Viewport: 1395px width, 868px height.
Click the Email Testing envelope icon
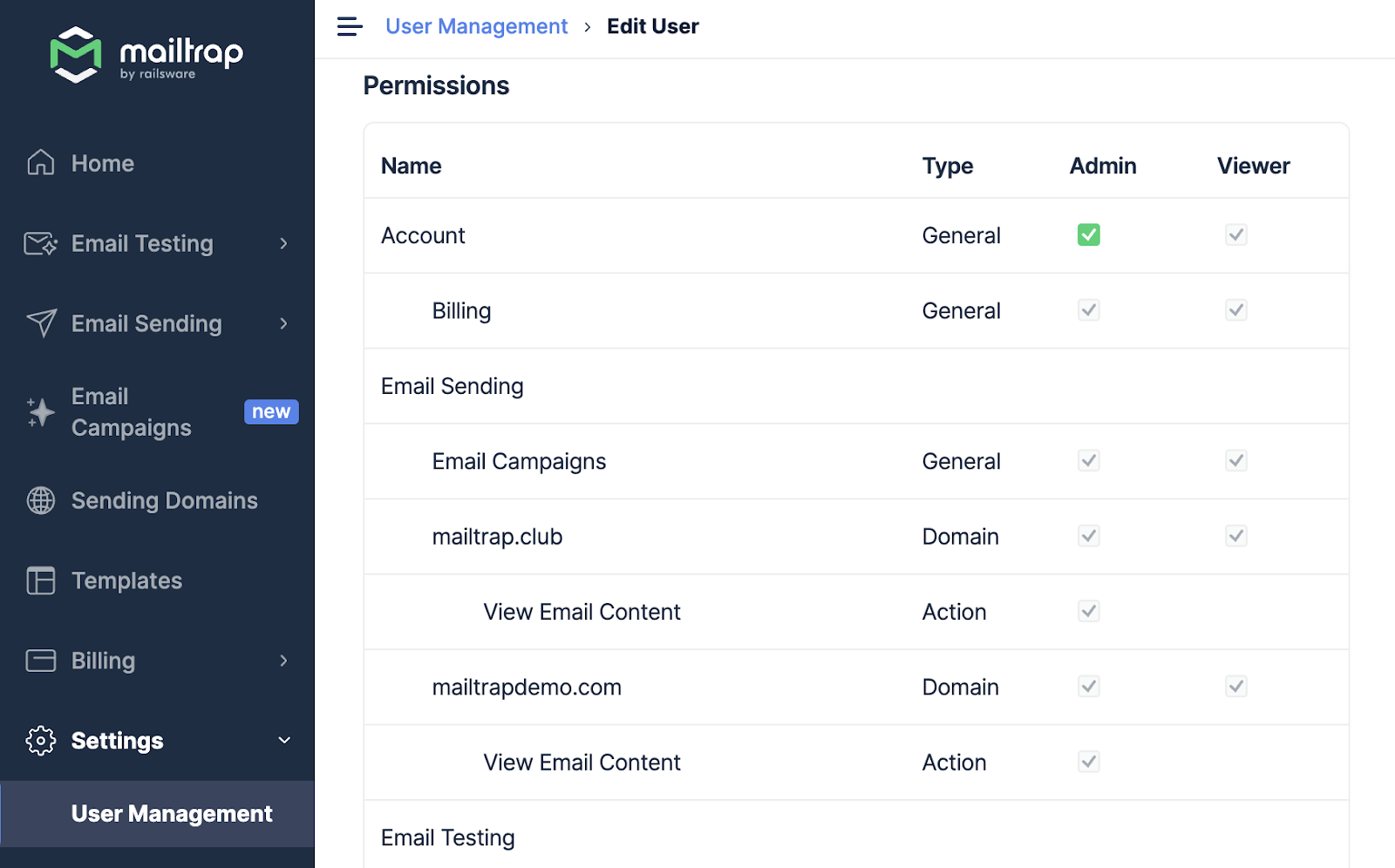41,243
